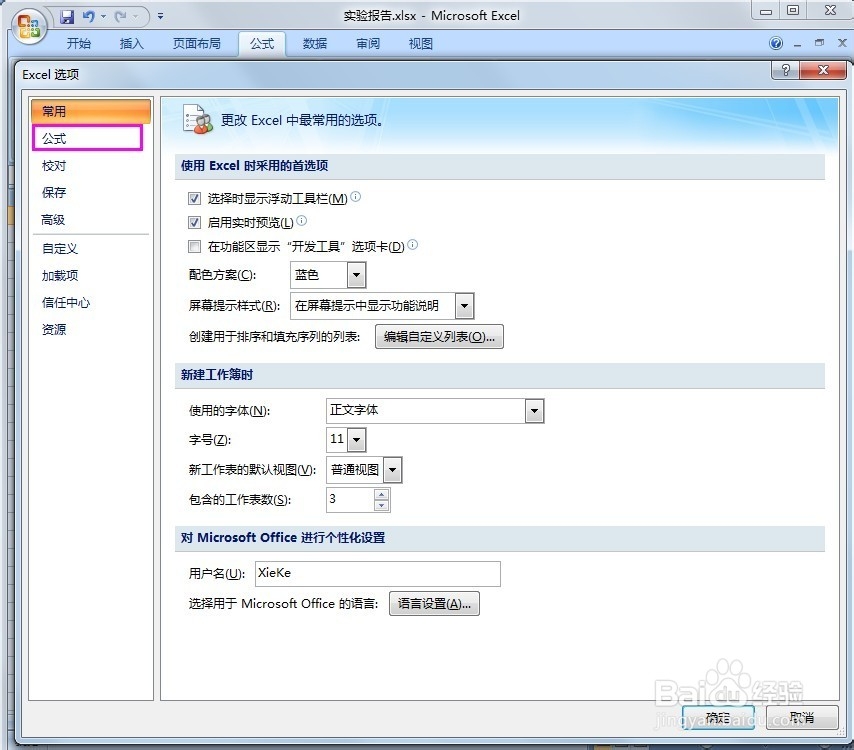
Task: Click info icon beside 开发工具 选项卡 option
Action: 412,245
